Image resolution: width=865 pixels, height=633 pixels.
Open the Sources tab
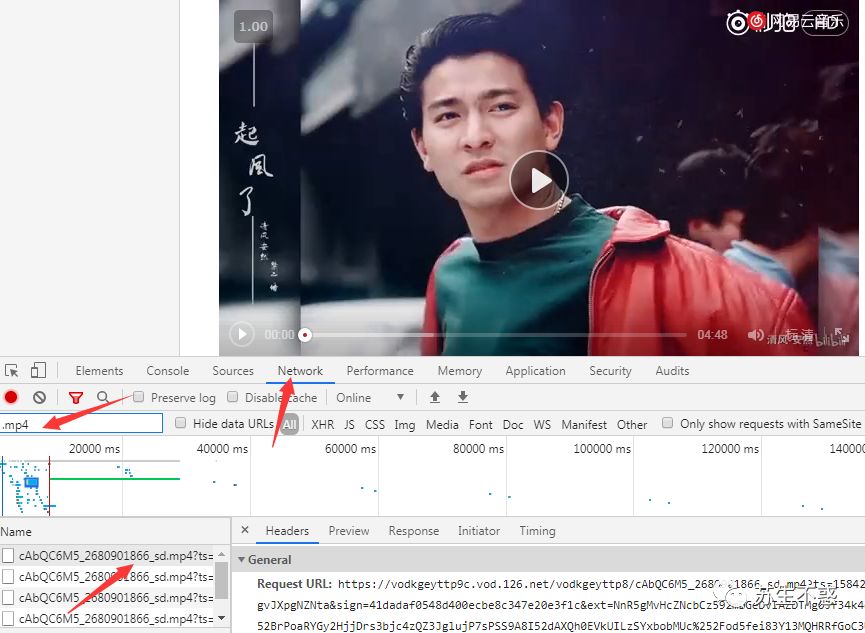point(233,371)
